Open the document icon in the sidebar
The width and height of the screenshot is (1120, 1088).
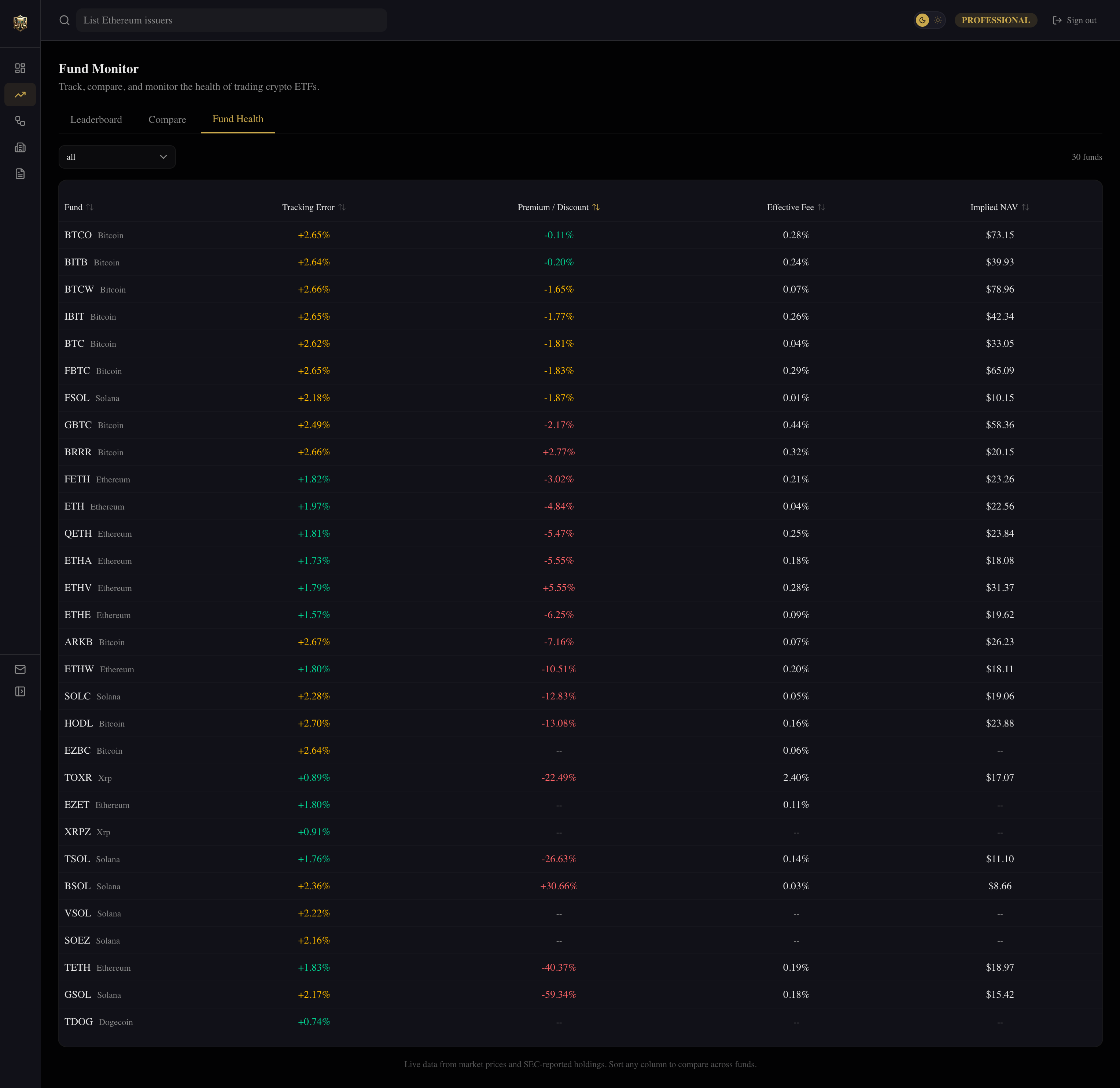(x=20, y=174)
